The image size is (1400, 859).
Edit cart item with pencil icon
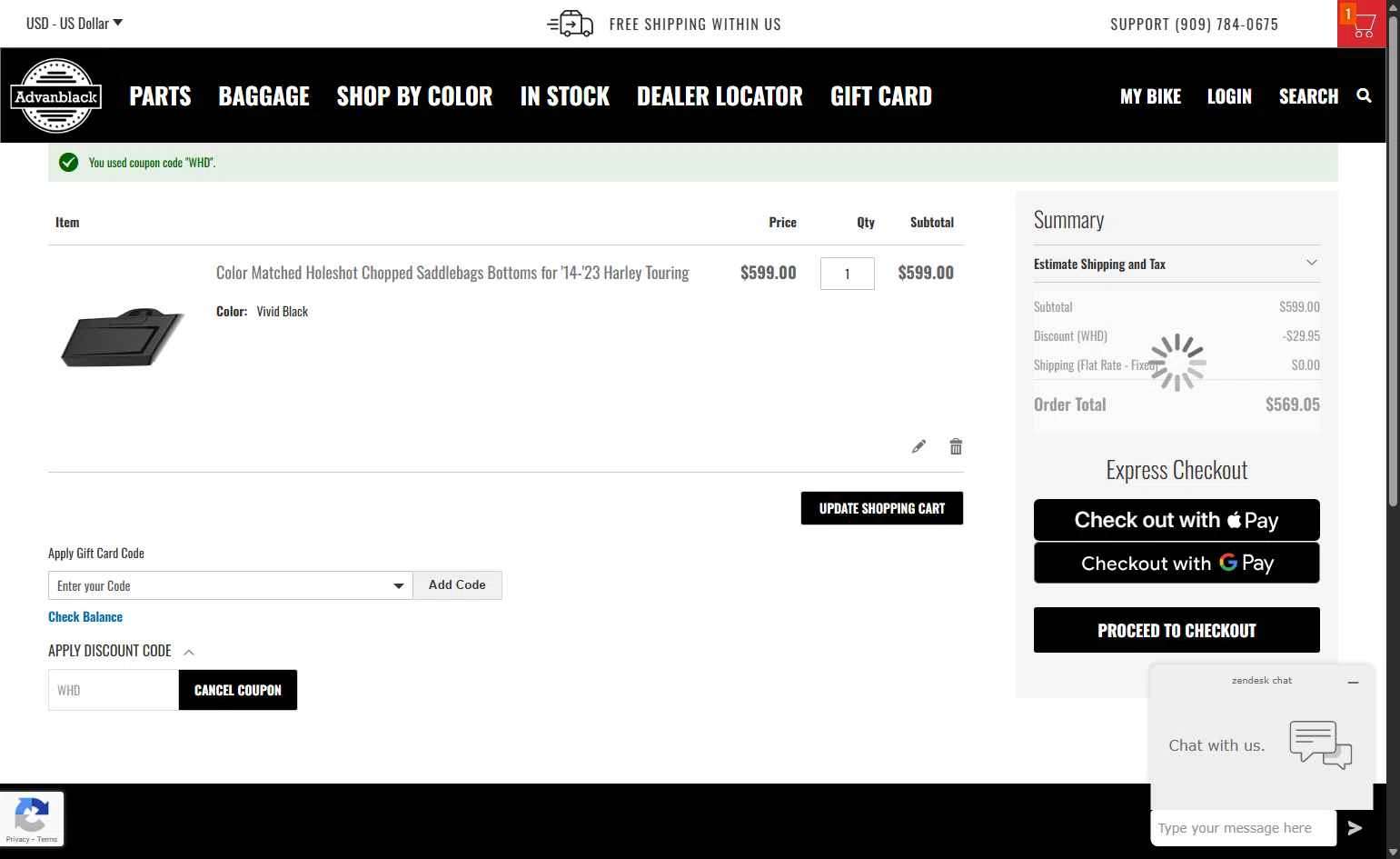918,446
